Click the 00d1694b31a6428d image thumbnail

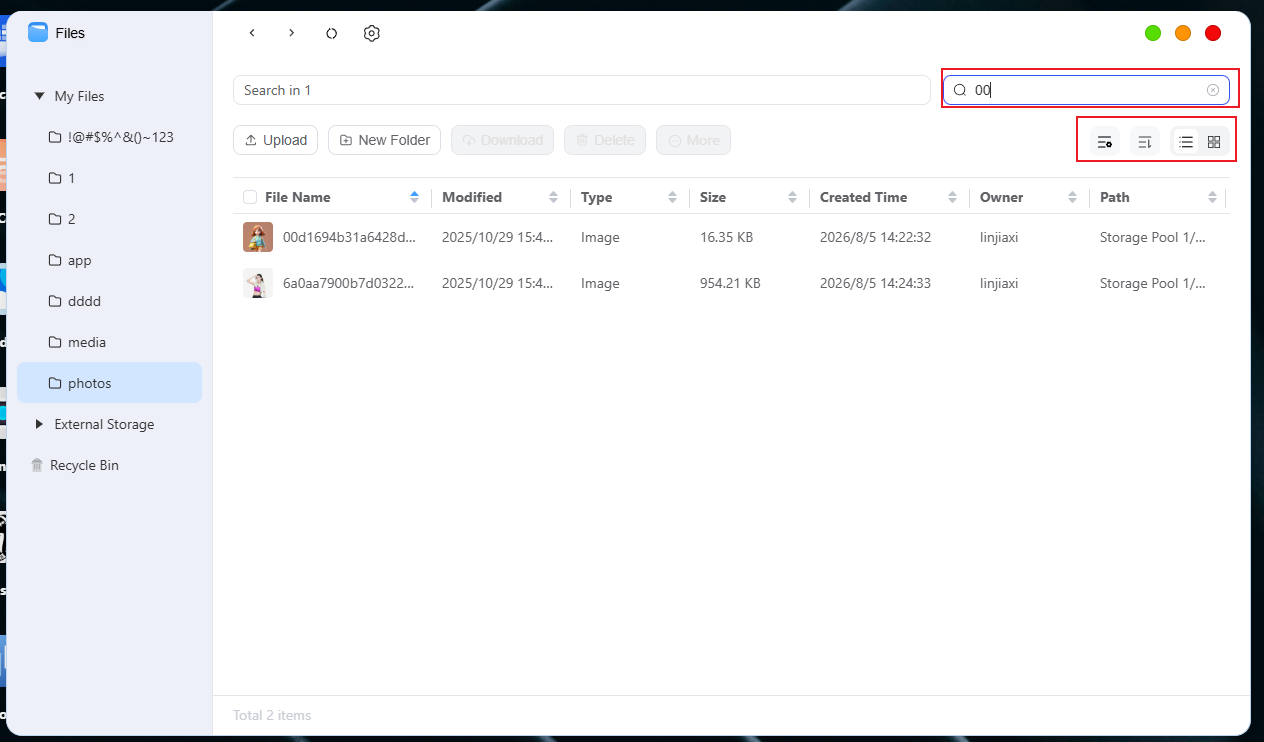coord(258,237)
